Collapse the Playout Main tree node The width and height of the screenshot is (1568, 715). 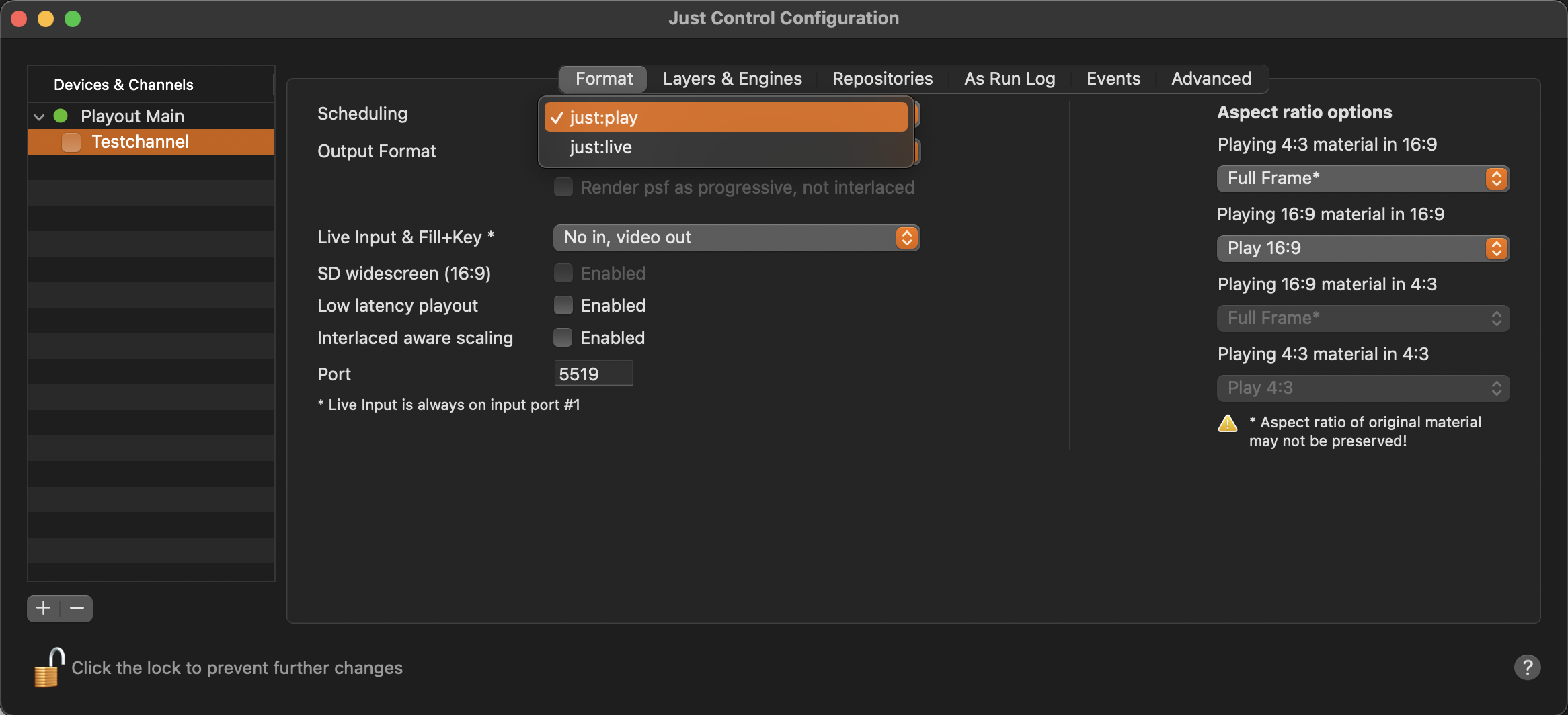(39, 116)
